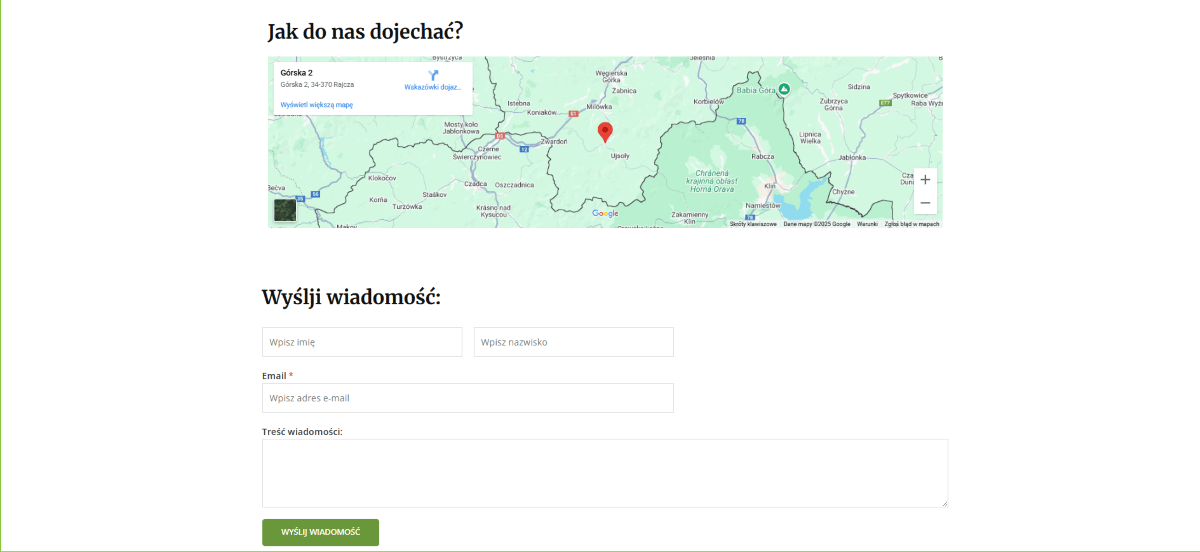The height and width of the screenshot is (552, 1200).
Task: Switch to satellite view thumbnail
Action: (285, 210)
